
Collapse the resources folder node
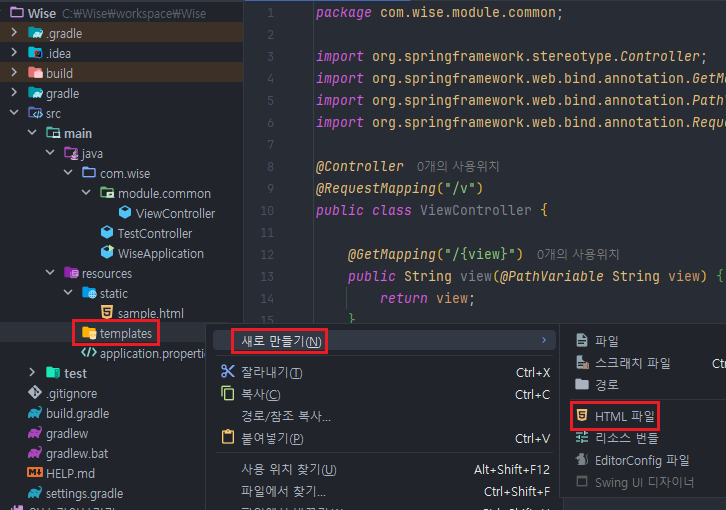click(50, 272)
